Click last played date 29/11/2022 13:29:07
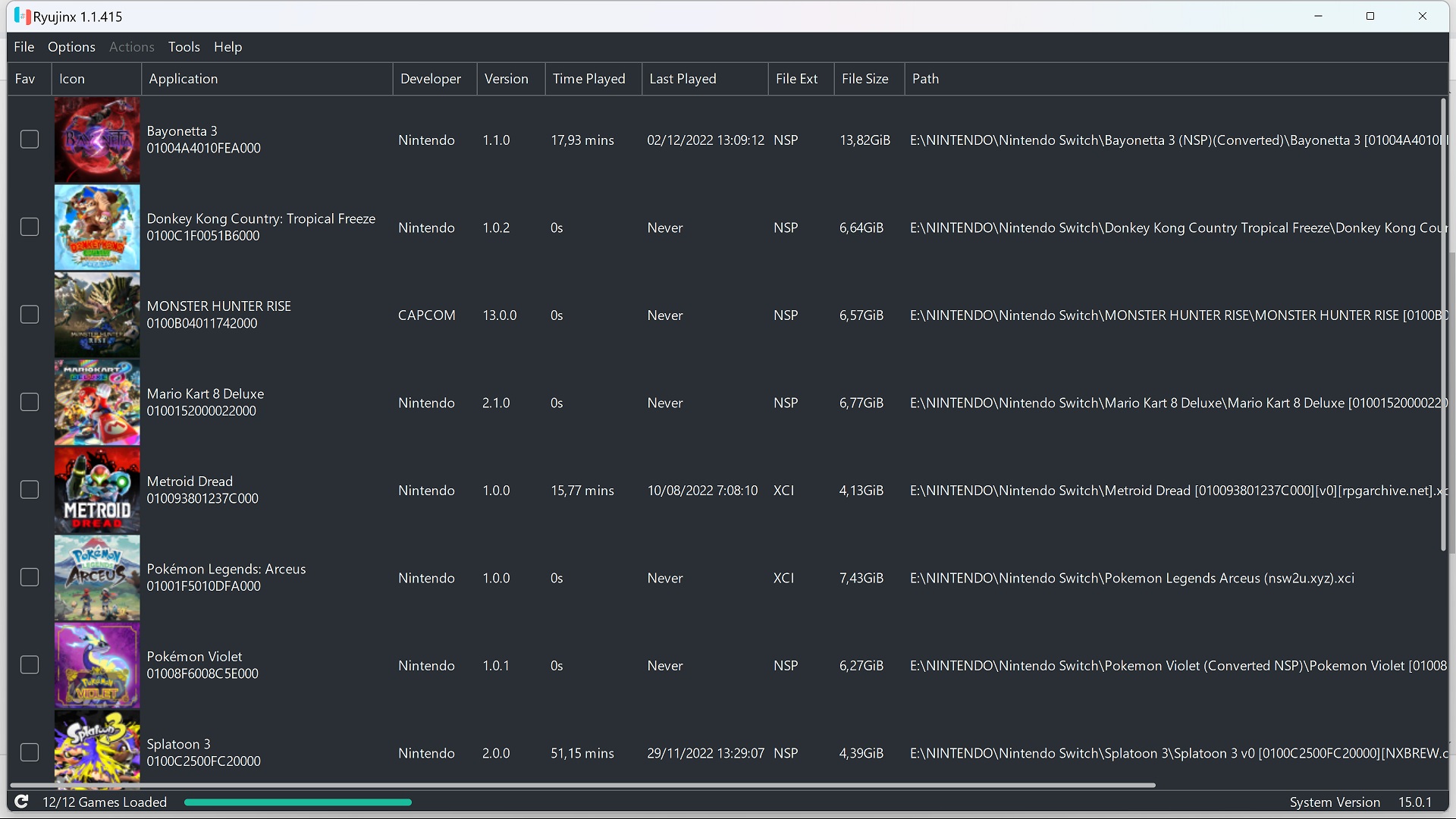Screen dimensions: 1456x819 click(x=705, y=753)
